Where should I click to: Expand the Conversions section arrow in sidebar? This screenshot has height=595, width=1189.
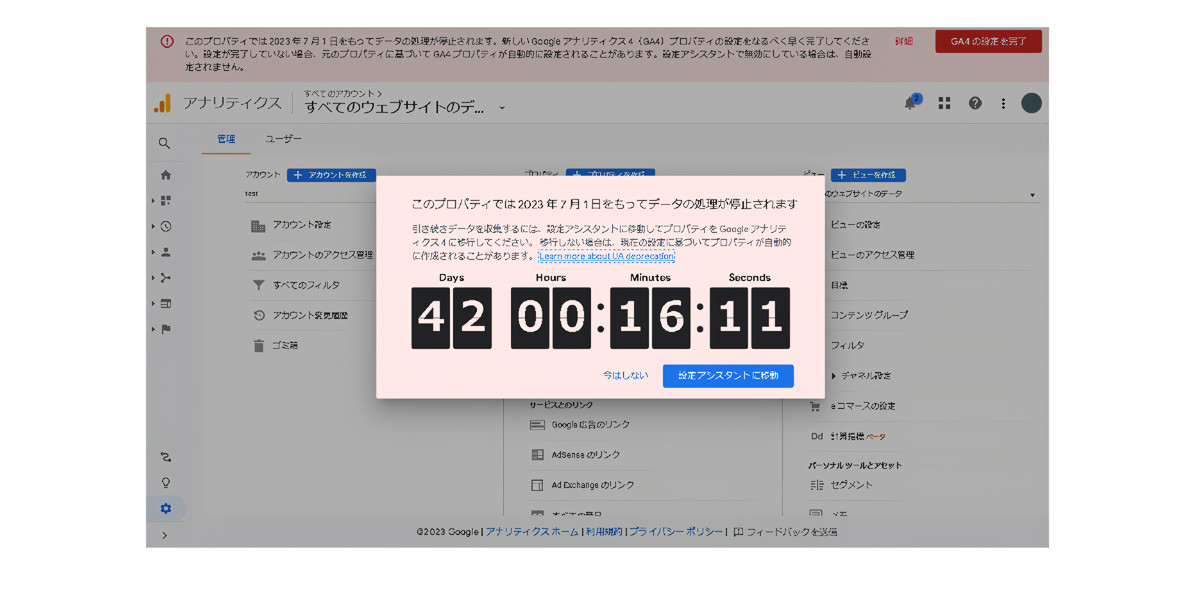(153, 330)
